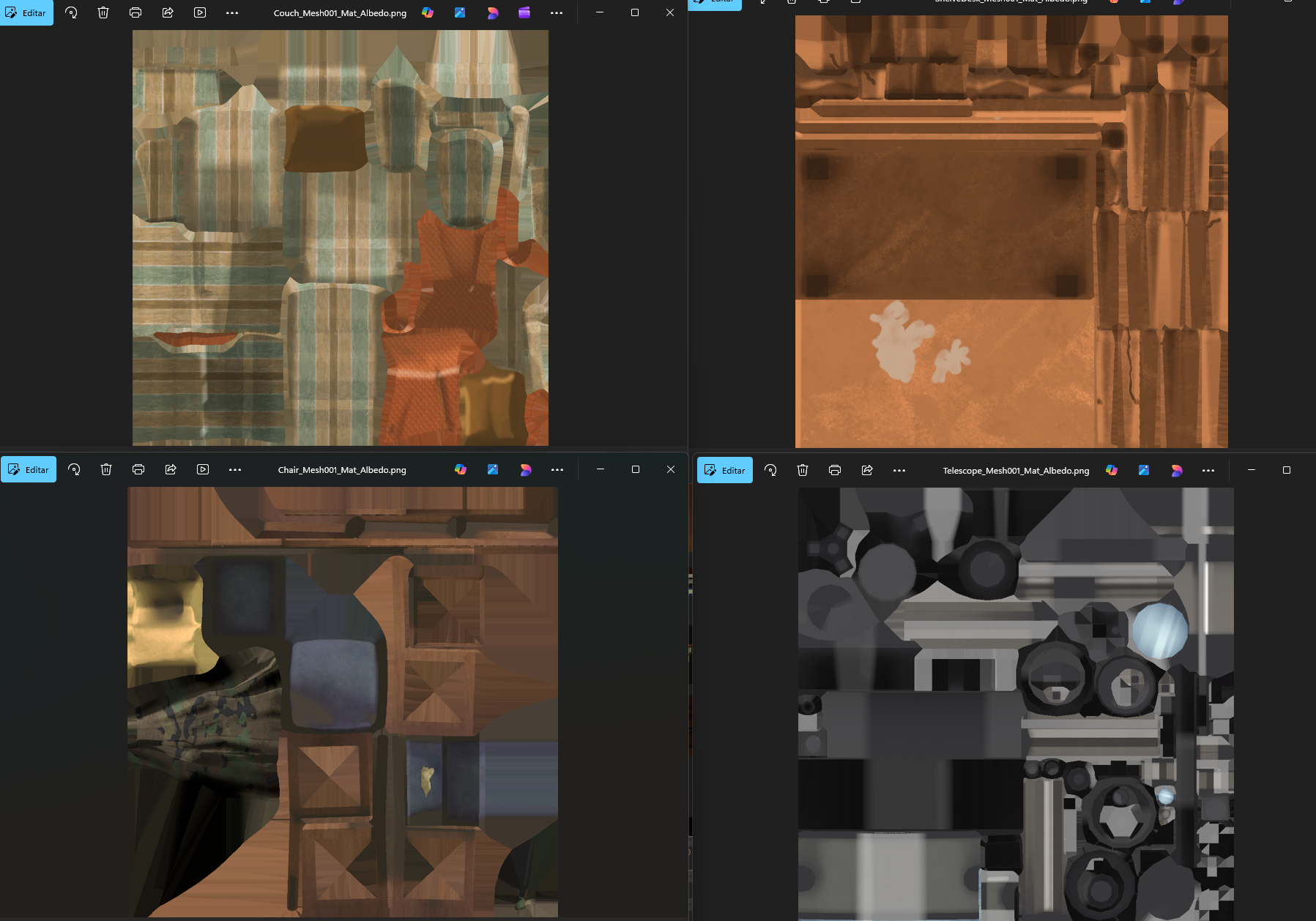Click Editar in the Telescope image window
Image resolution: width=1316 pixels, height=921 pixels.
click(x=725, y=470)
